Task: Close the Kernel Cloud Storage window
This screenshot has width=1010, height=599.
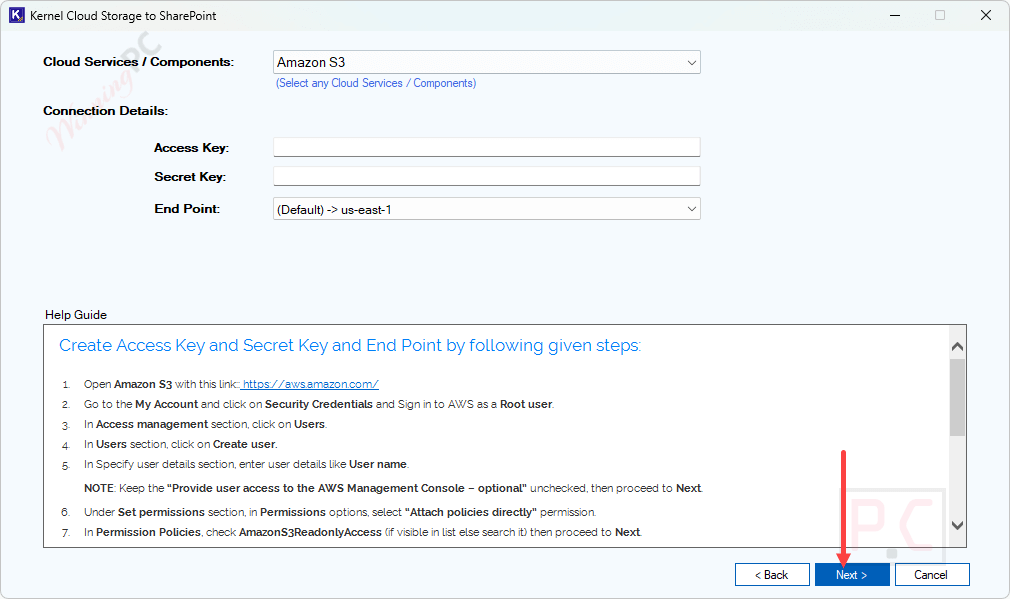Action: point(986,15)
